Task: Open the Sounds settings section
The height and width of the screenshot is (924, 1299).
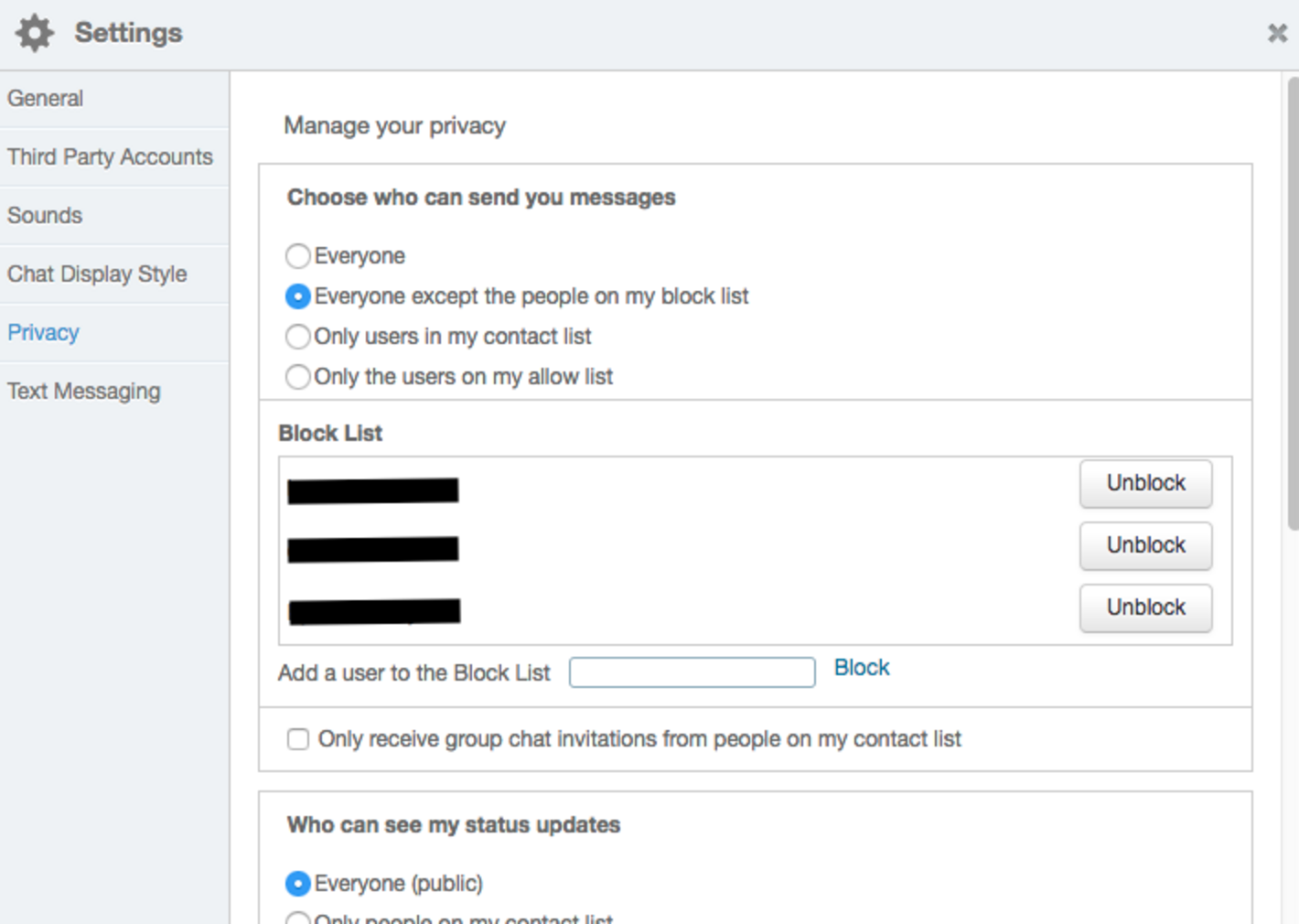Action: click(44, 215)
